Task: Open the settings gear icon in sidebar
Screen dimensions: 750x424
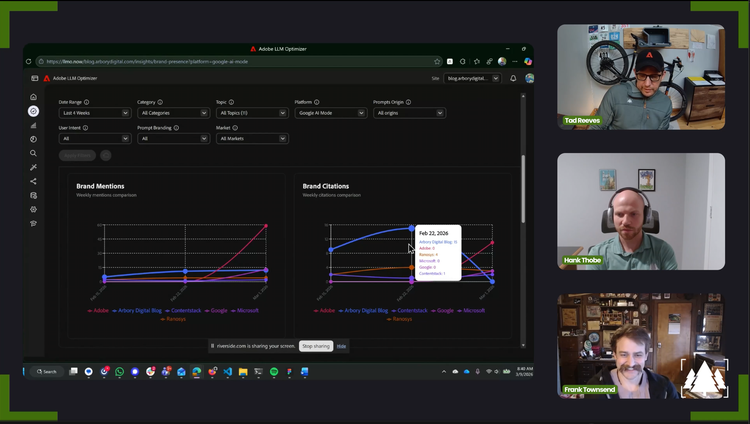Action: point(33,209)
